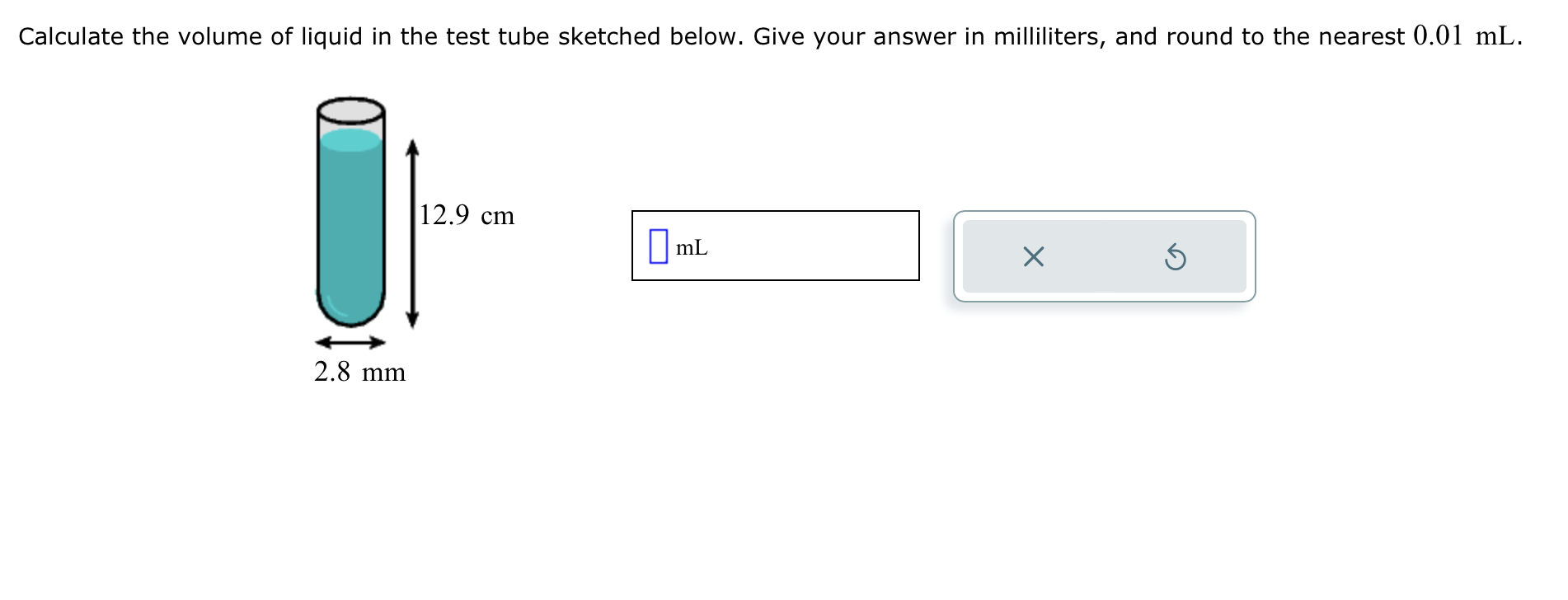Viewport: 1568px width, 600px height.
Task: Open the gray button panel beside the answer box
Action: (1105, 257)
